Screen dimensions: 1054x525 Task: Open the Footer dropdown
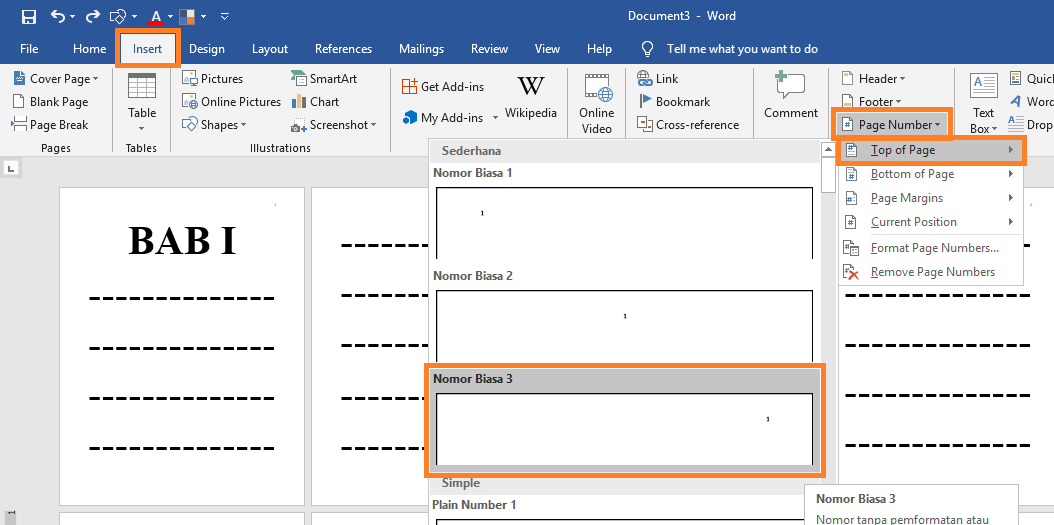pyautogui.click(x=870, y=102)
